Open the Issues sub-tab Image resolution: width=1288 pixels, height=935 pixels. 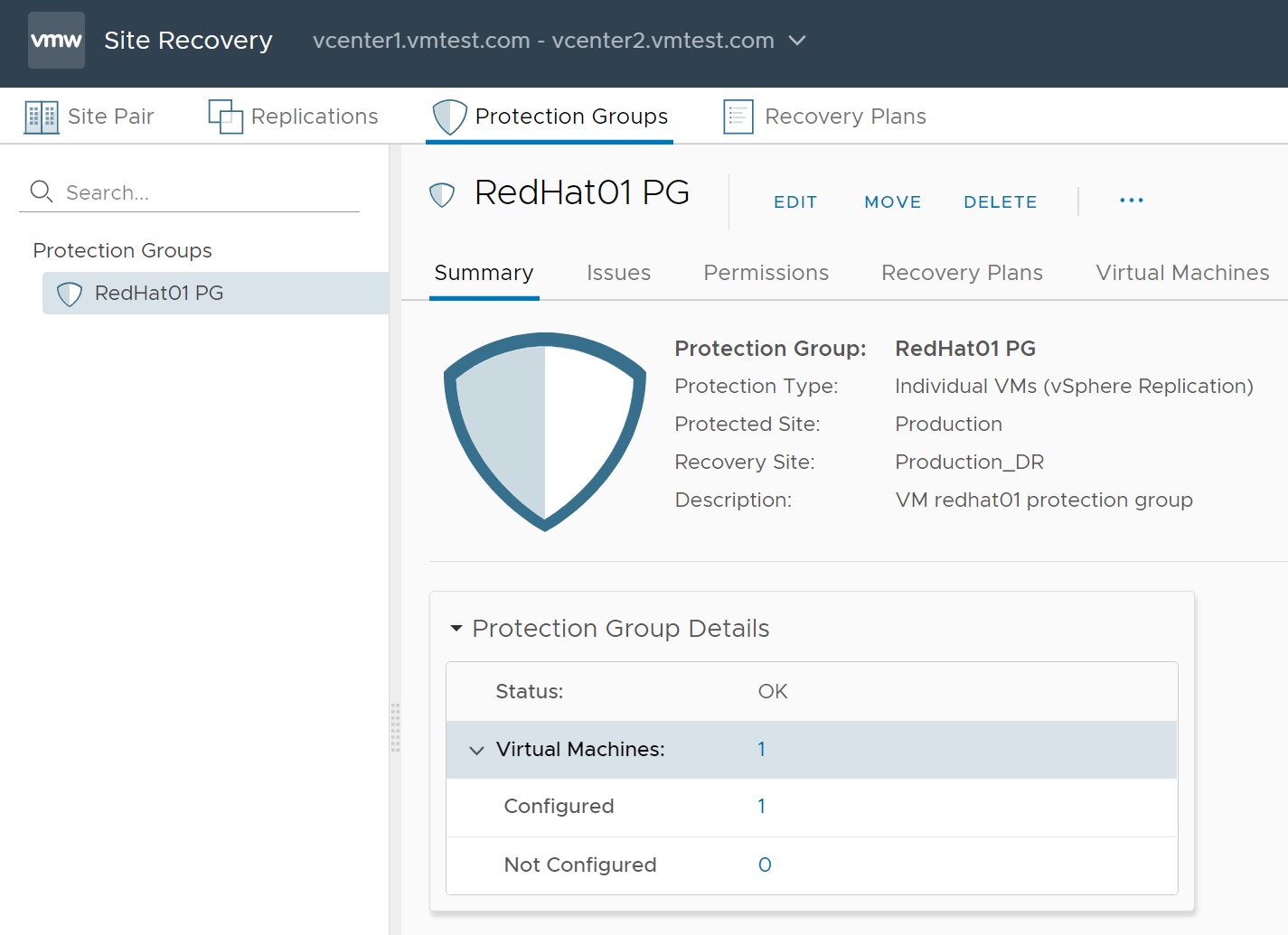618,273
